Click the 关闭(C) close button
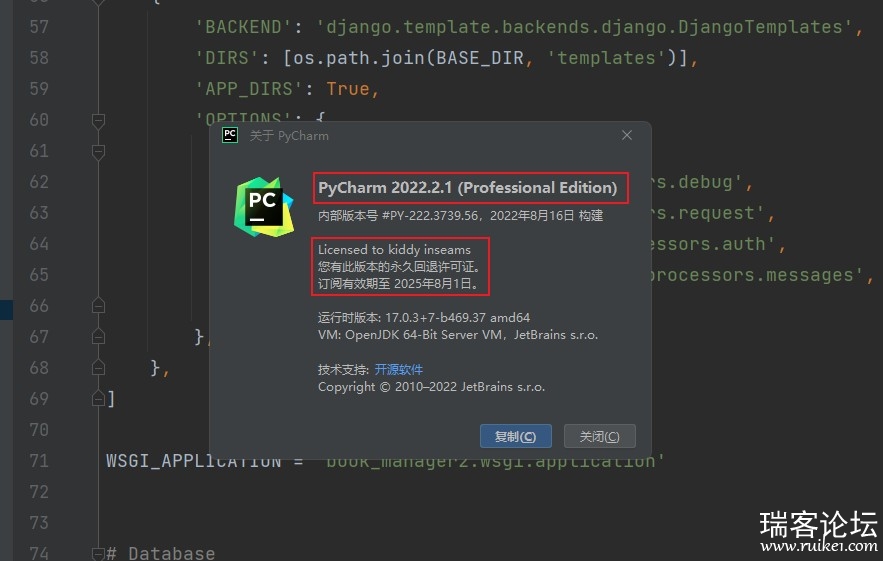 600,437
